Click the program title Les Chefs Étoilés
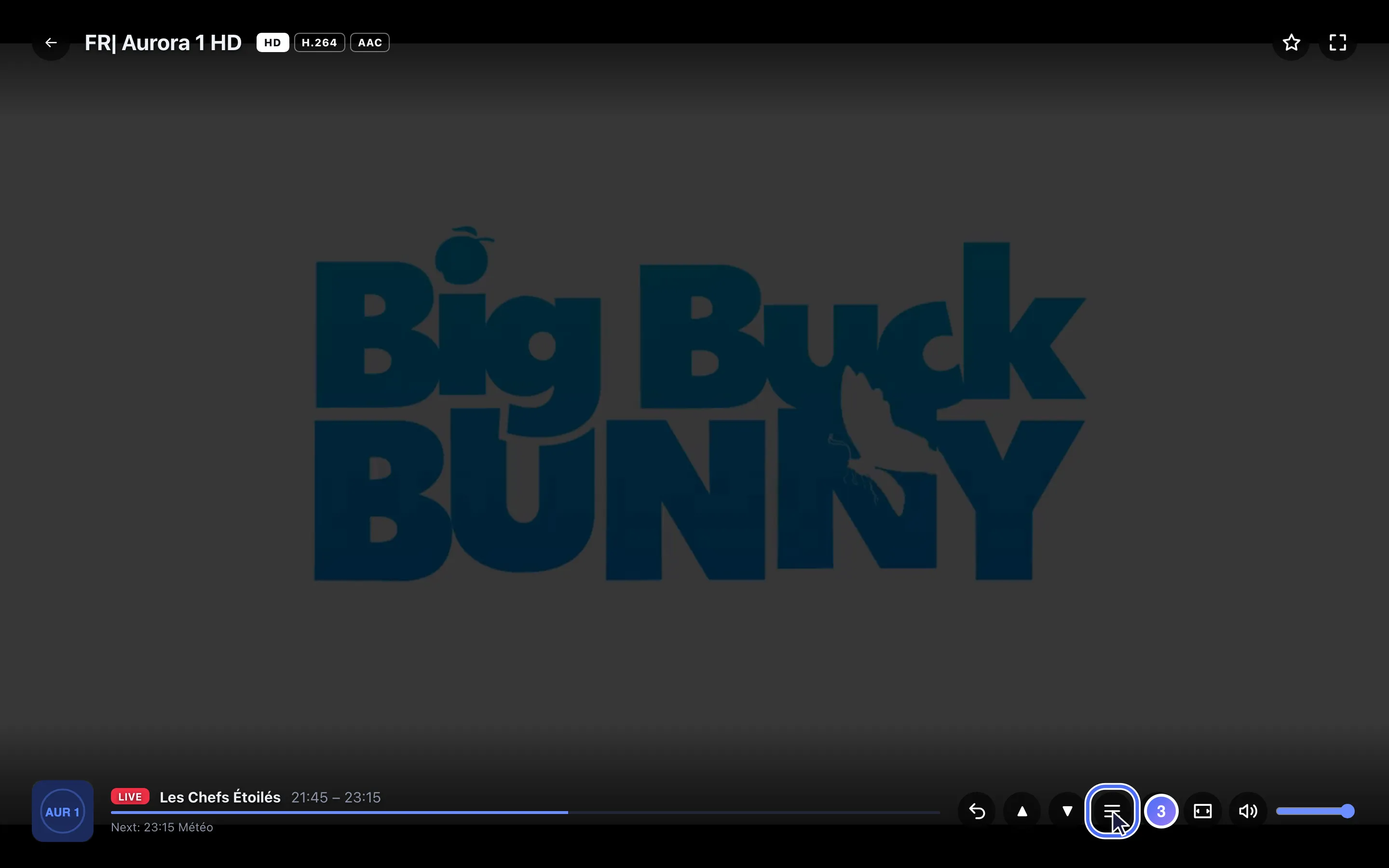The height and width of the screenshot is (868, 1389). click(220, 798)
